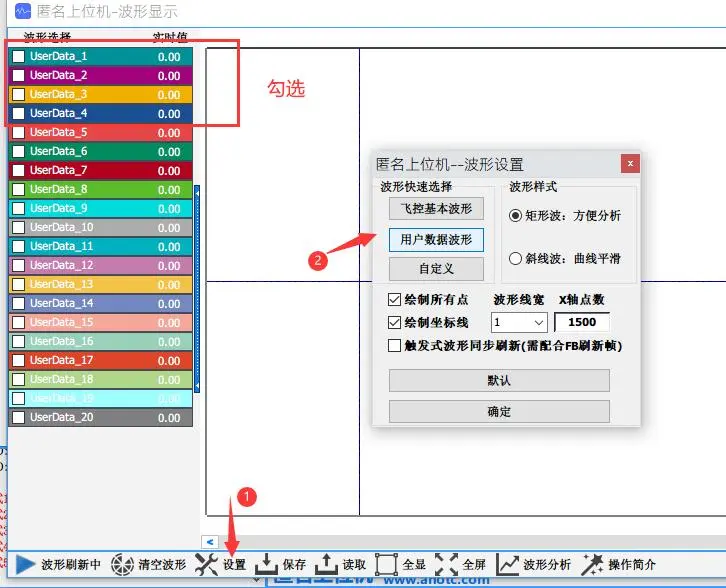The height and width of the screenshot is (588, 726).
Task: Click the 飞控基本波形 button
Action: click(436, 209)
